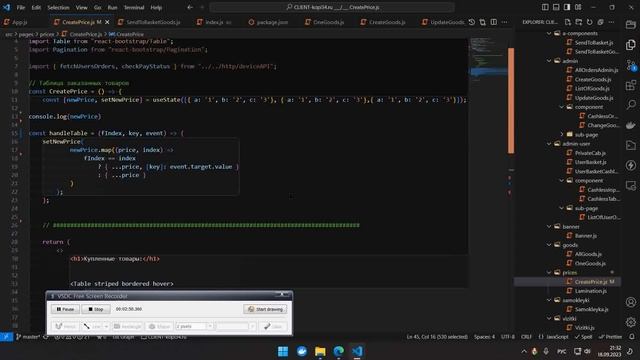This screenshot has width=640, height=360.
Task: Click Stop in VSDC recorder
Action: coord(96,309)
